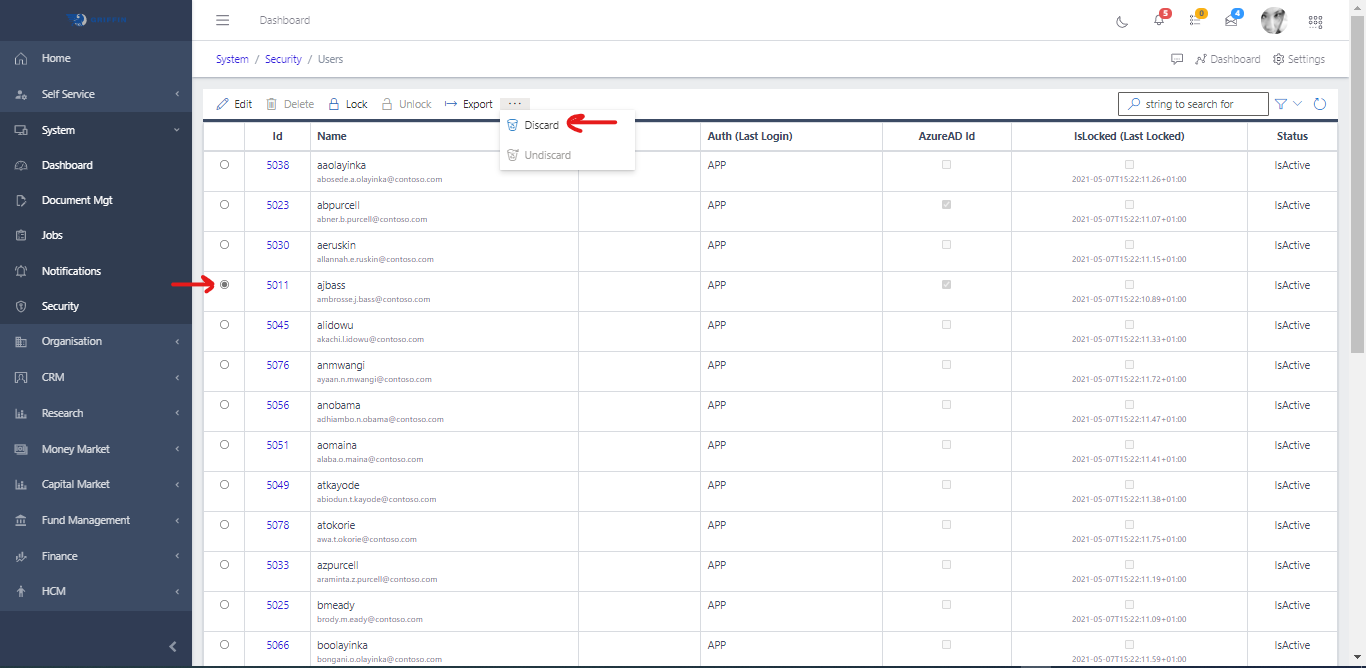Viewport: 1366px width, 668px height.
Task: Click the hamburger menu icon
Action: 223,21
